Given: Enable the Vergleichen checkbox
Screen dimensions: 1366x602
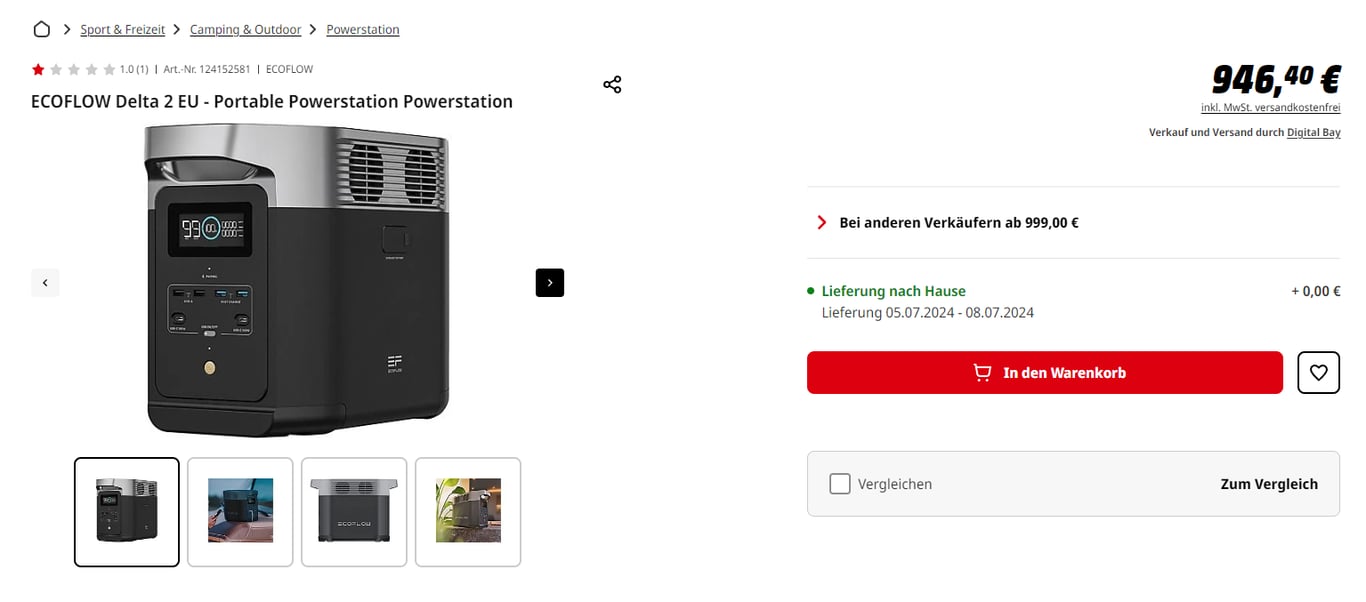Looking at the screenshot, I should [x=840, y=484].
